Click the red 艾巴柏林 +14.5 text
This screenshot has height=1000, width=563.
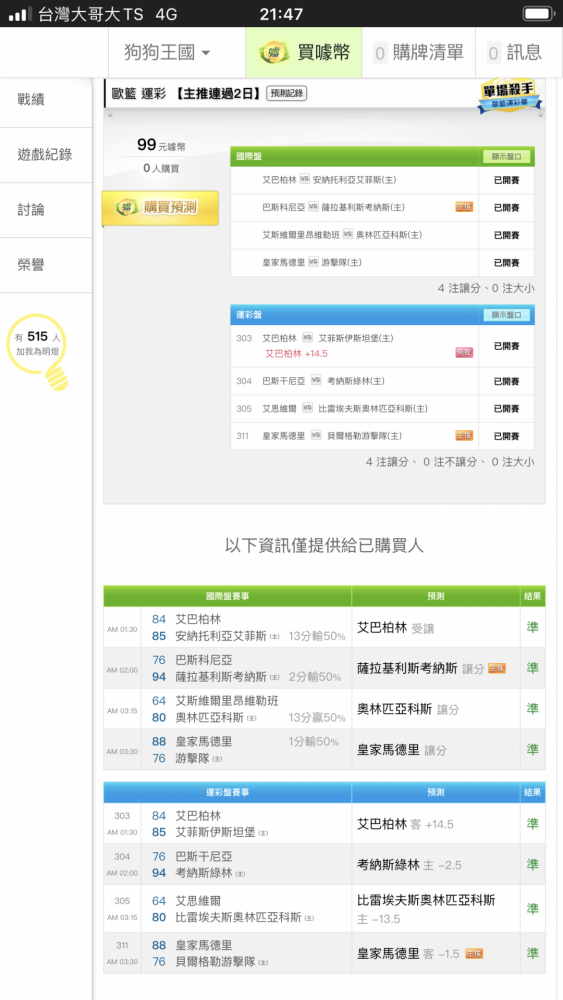pos(296,353)
